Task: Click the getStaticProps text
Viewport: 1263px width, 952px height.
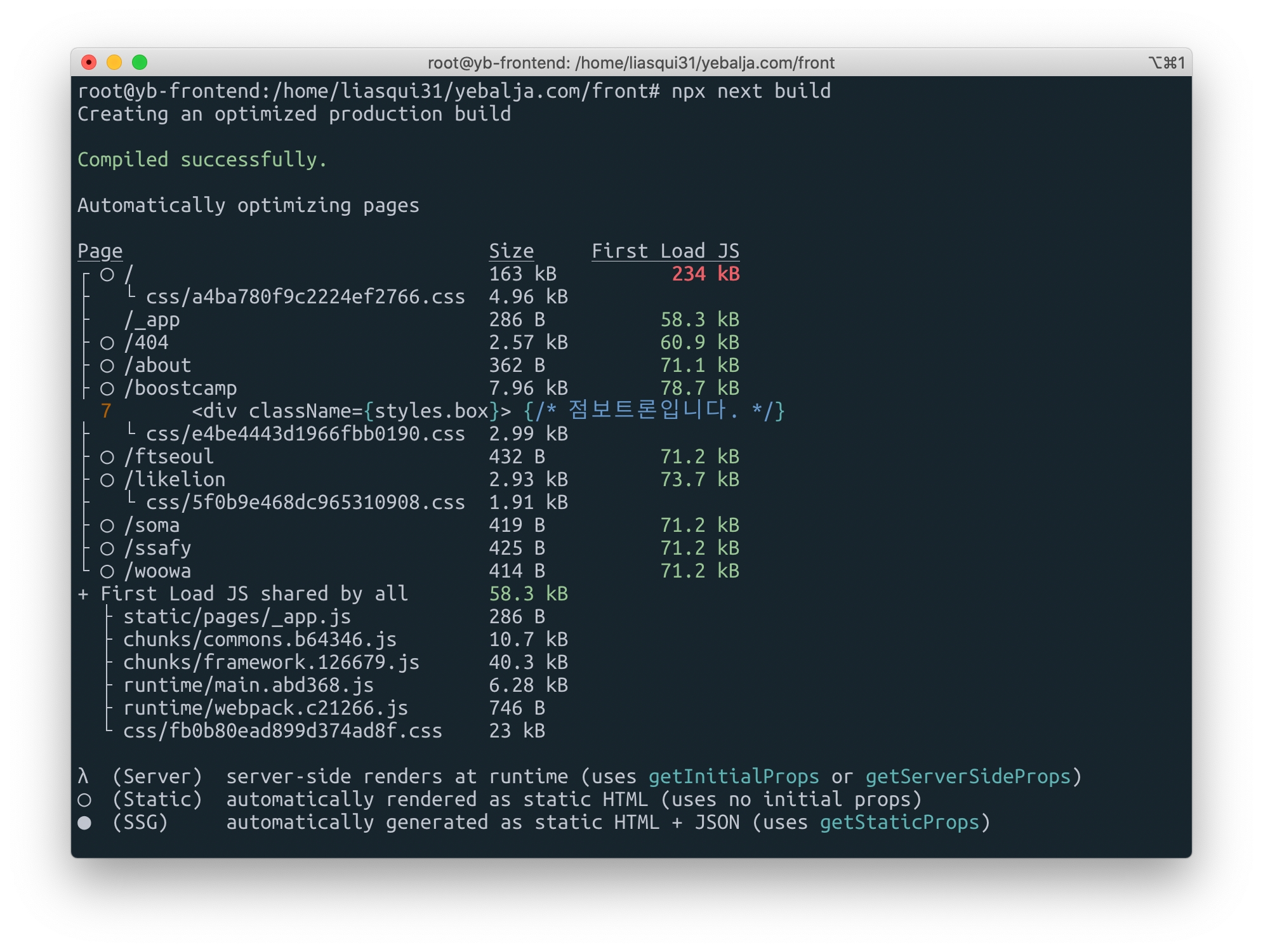Action: pos(899,823)
